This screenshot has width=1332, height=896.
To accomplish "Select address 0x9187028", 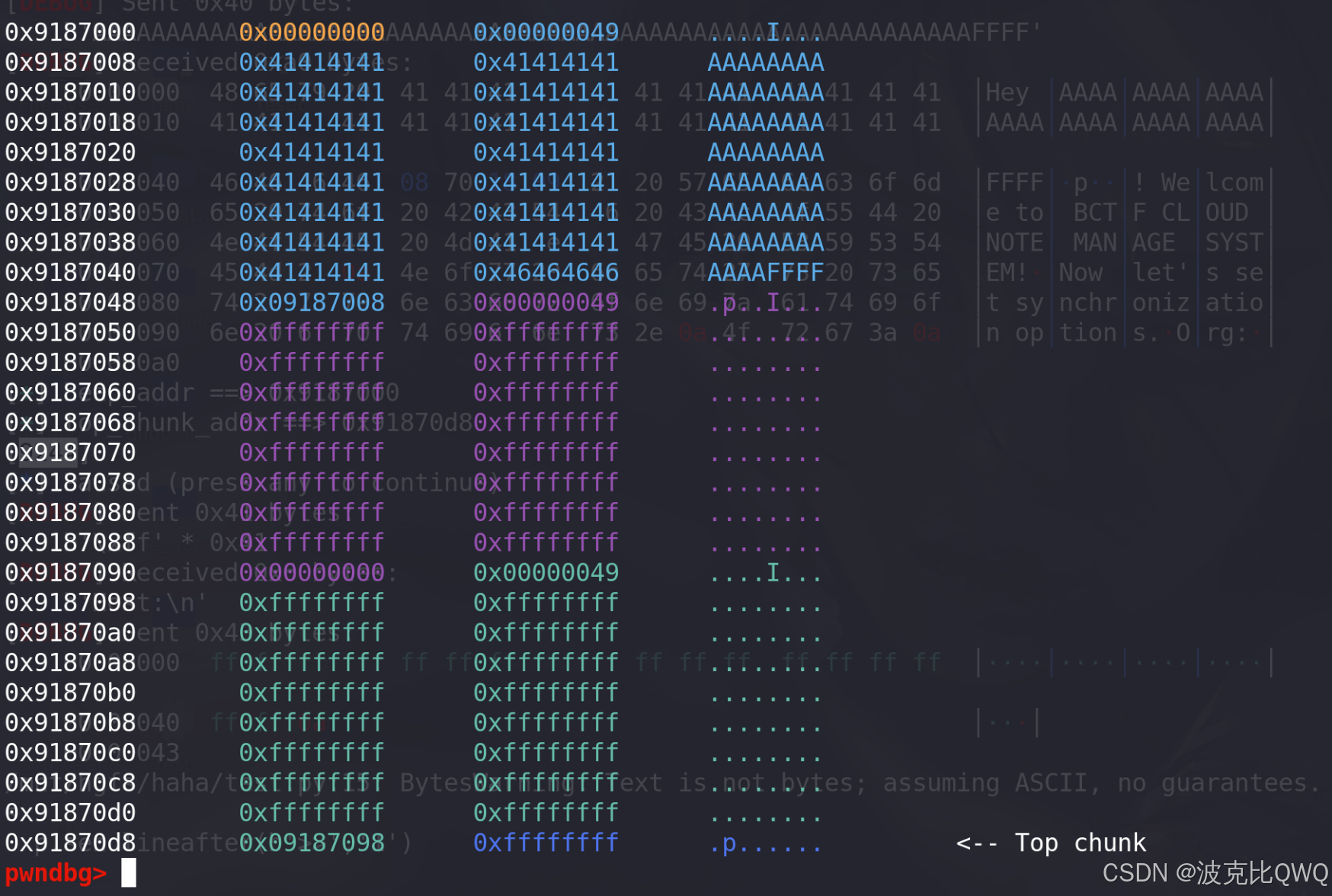I will click(70, 182).
